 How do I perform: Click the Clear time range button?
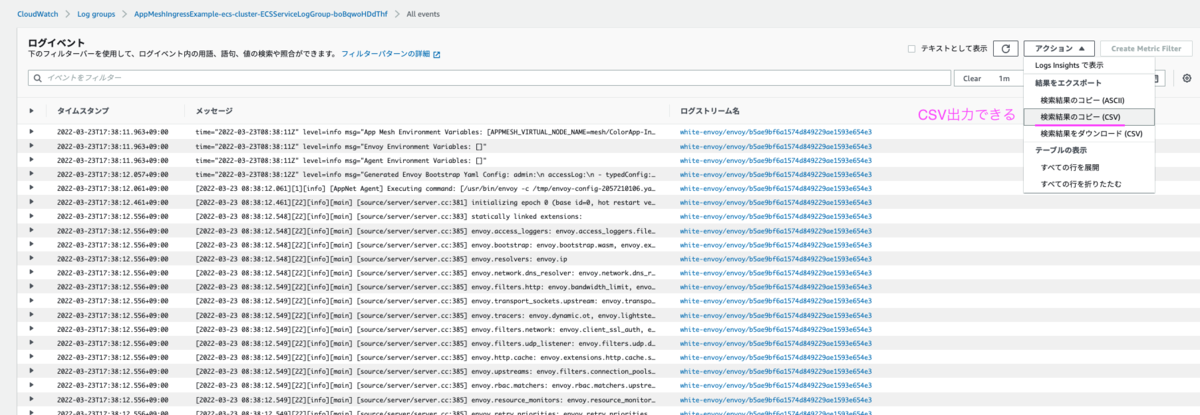pos(971,78)
